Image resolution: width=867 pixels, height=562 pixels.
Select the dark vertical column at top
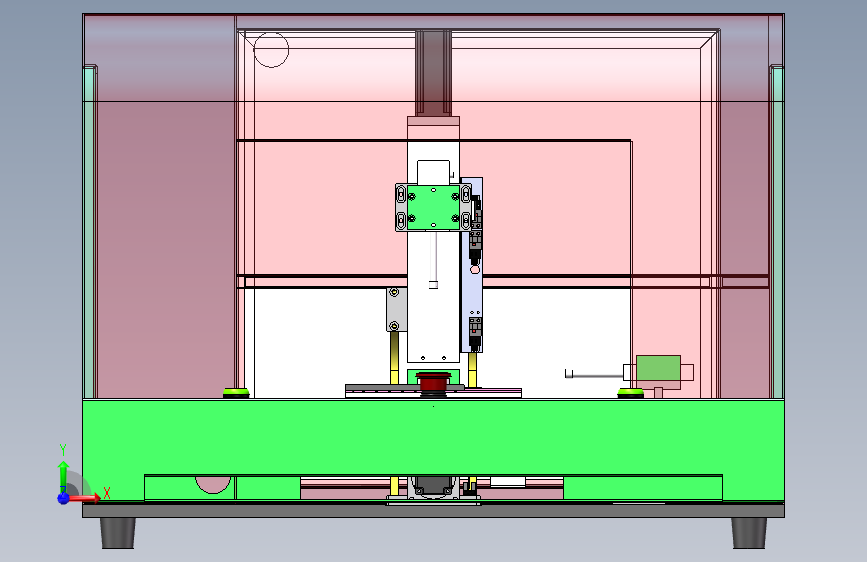click(433, 73)
